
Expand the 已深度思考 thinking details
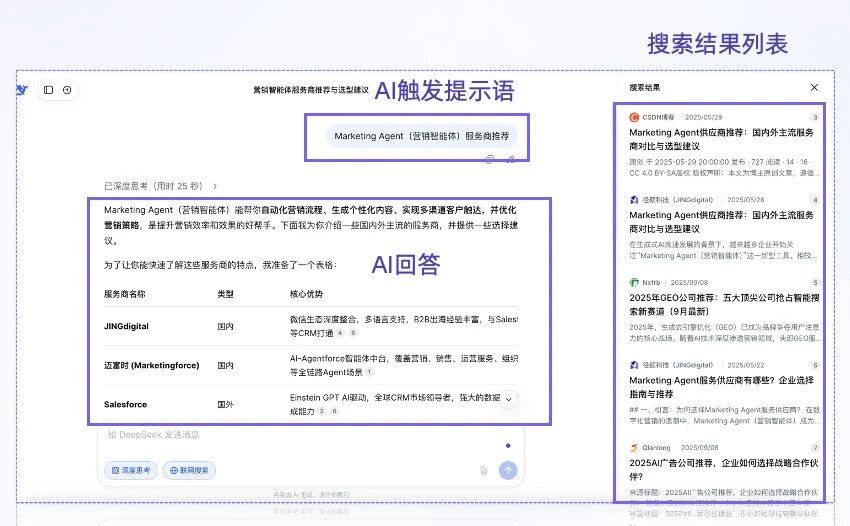click(160, 186)
